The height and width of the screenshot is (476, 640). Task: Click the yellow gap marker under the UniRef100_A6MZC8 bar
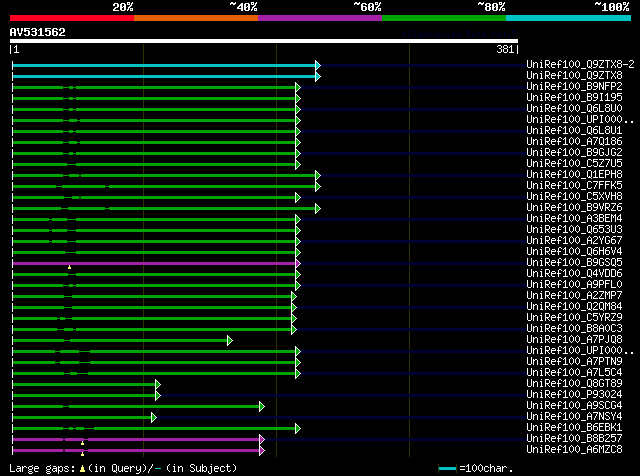click(x=82, y=454)
